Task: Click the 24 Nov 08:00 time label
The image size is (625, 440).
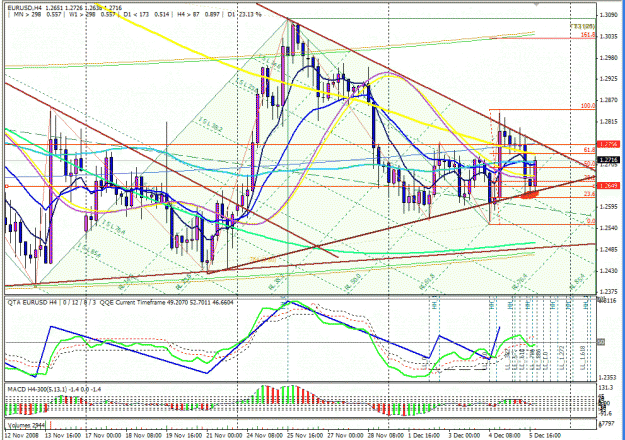Action: (265, 436)
